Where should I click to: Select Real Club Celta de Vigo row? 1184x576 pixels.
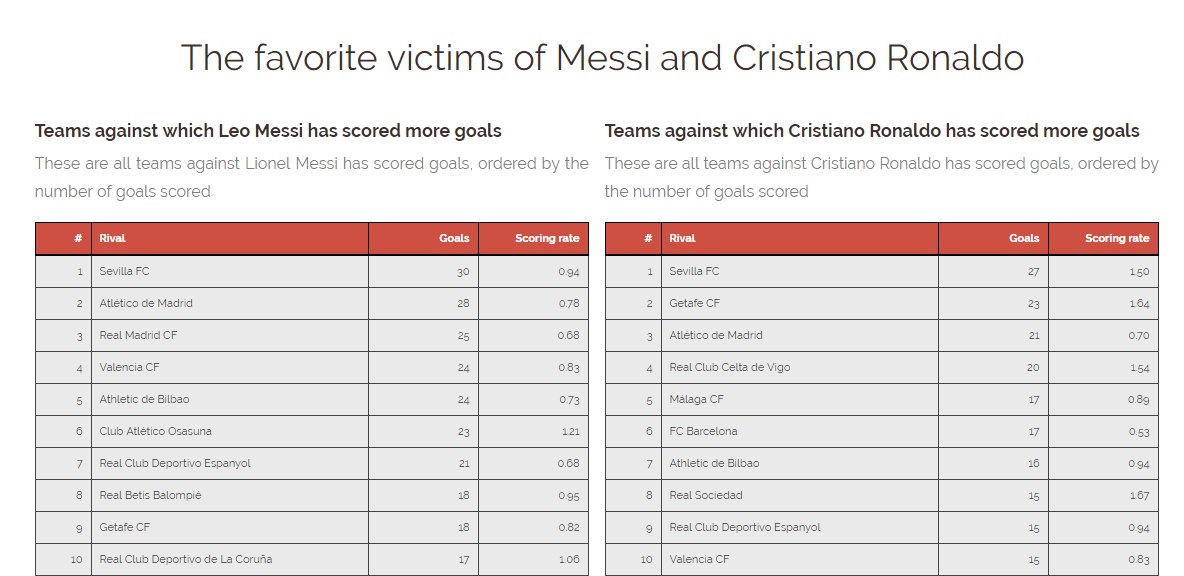(881, 368)
